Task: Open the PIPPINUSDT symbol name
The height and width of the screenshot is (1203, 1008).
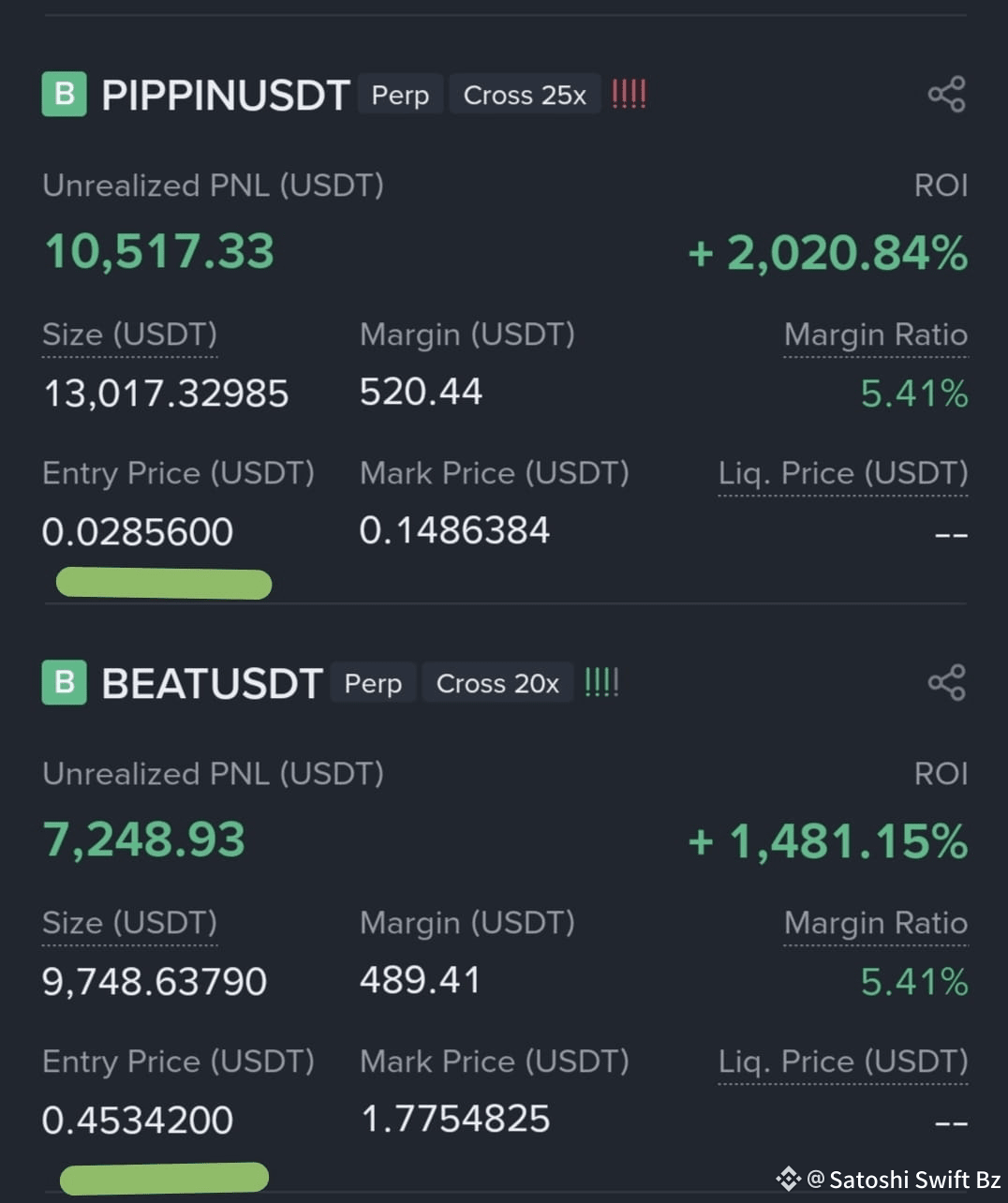Action: pyautogui.click(x=226, y=96)
